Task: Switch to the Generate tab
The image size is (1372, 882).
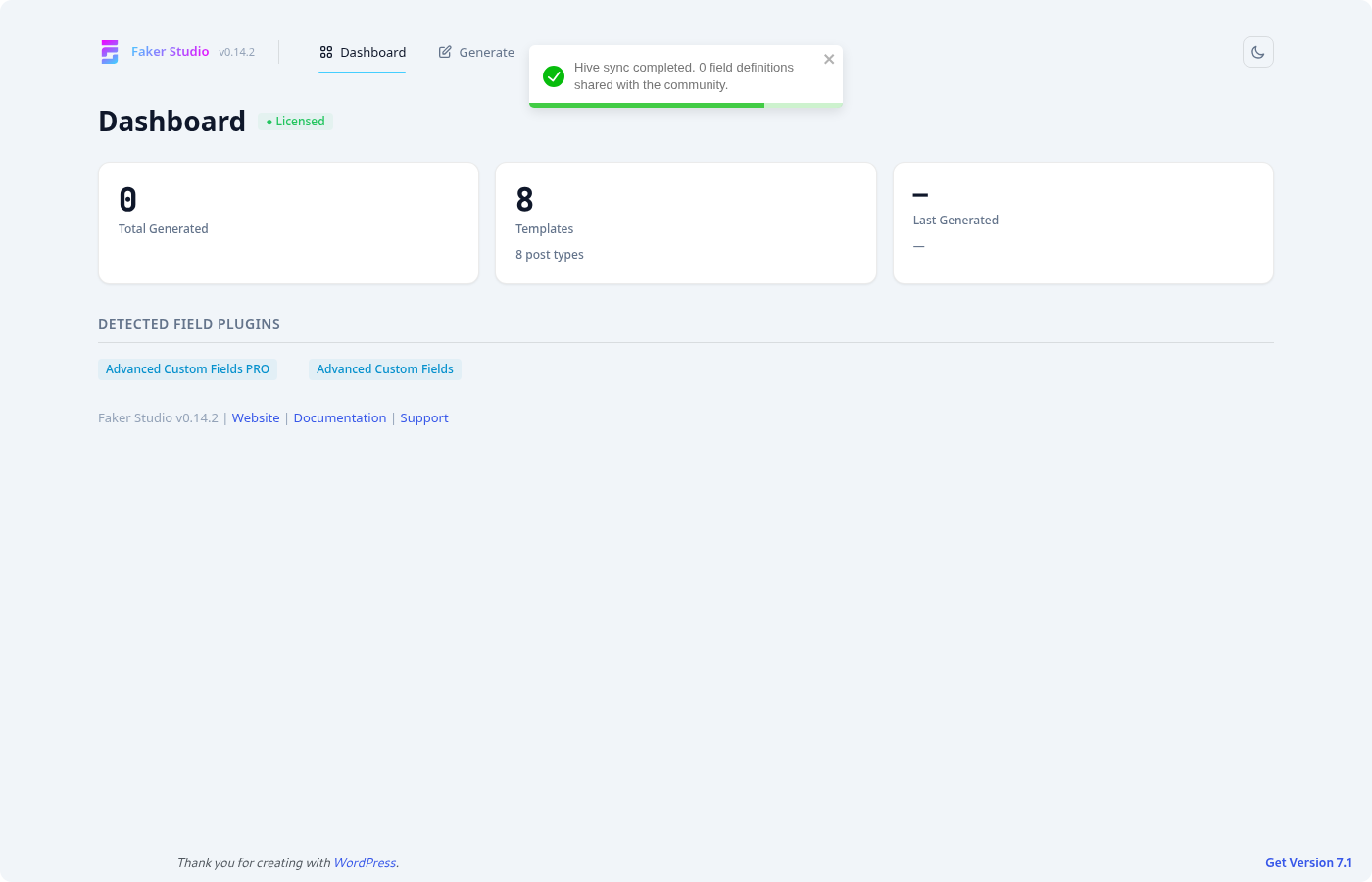Action: [476, 52]
